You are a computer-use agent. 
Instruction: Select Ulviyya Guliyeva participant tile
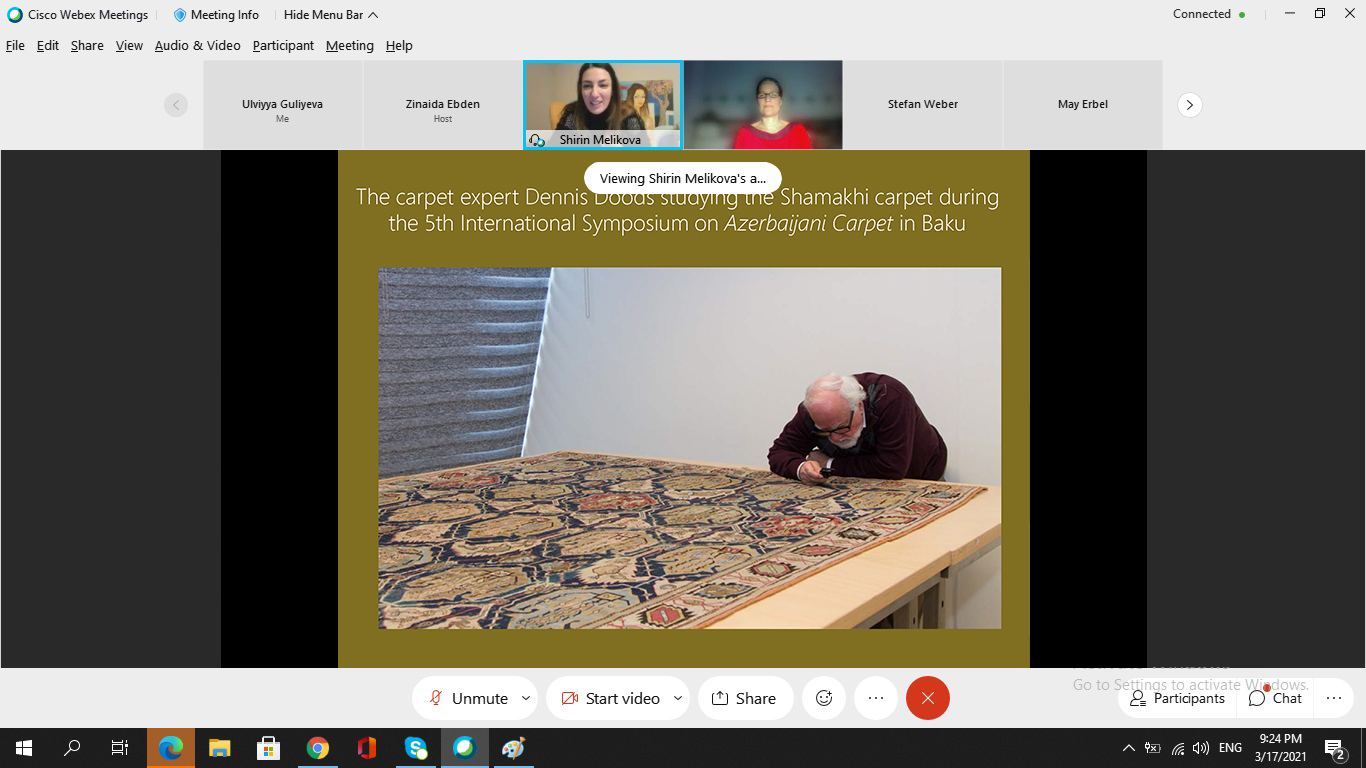pyautogui.click(x=282, y=104)
